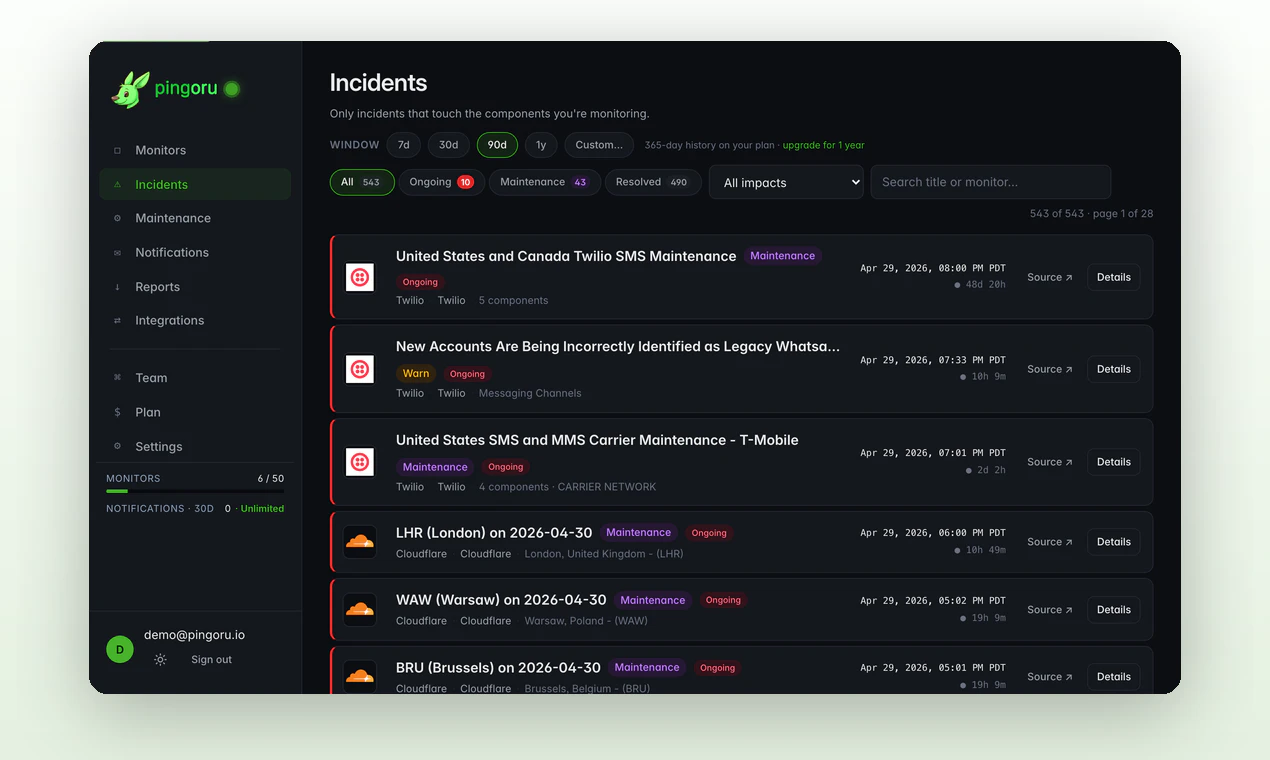Select the 30d window tab
This screenshot has width=1270, height=760.
[448, 144]
